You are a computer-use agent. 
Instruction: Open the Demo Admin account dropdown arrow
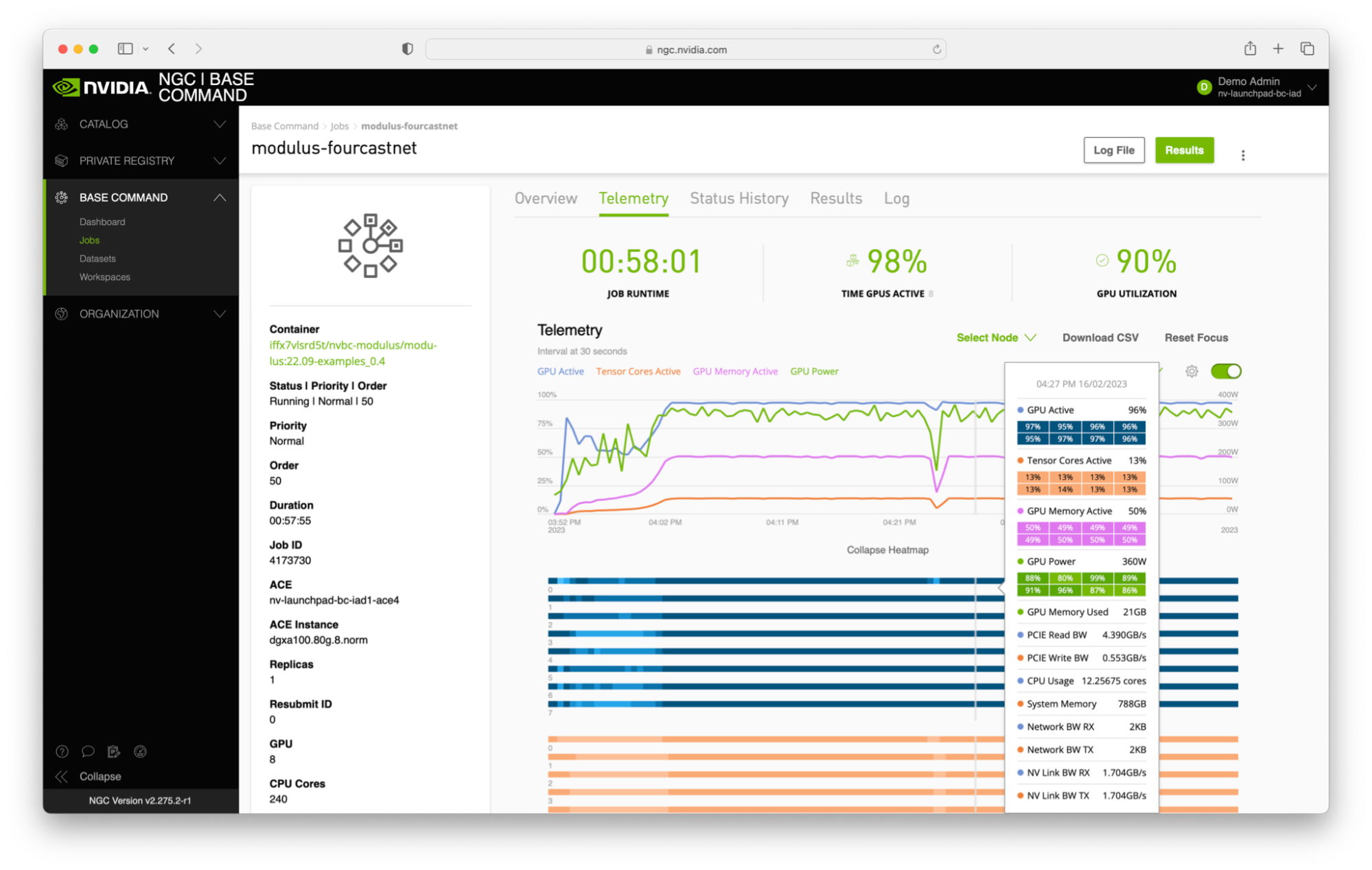coord(1312,87)
